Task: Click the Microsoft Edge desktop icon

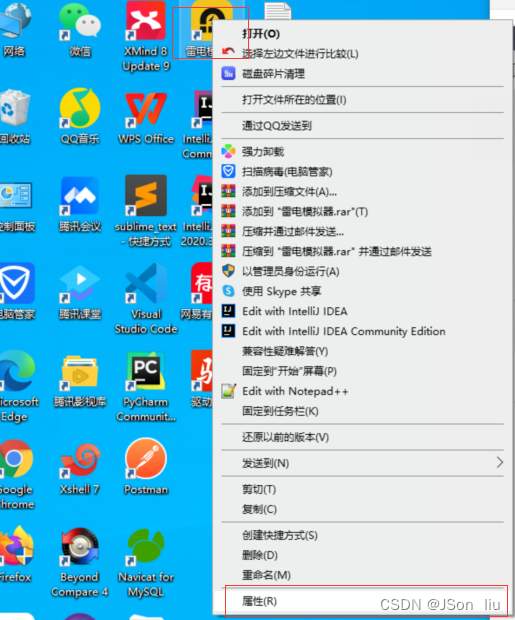Action: click(x=16, y=371)
